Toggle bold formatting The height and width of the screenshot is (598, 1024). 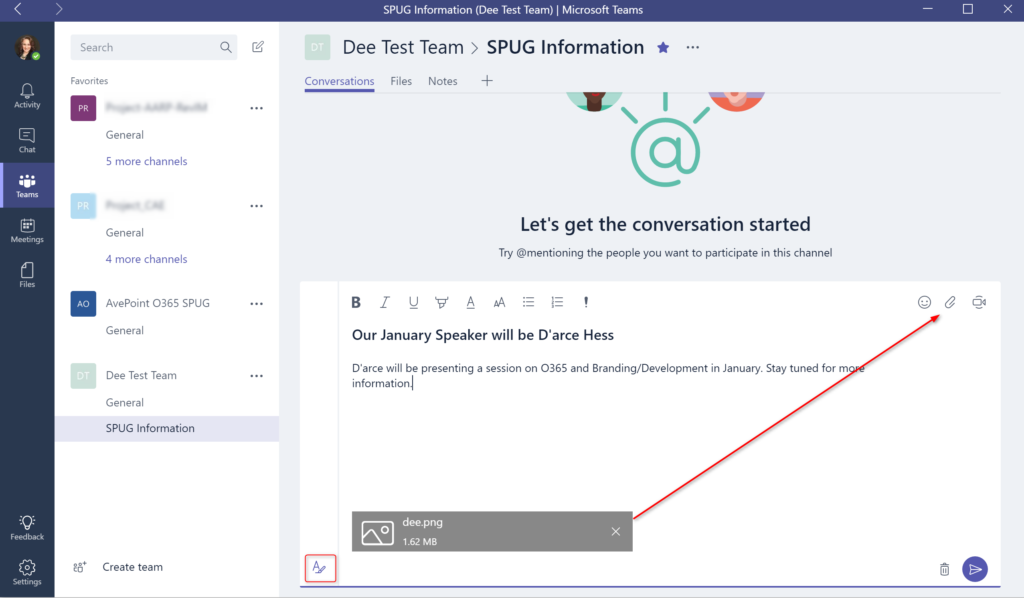pyautogui.click(x=356, y=302)
